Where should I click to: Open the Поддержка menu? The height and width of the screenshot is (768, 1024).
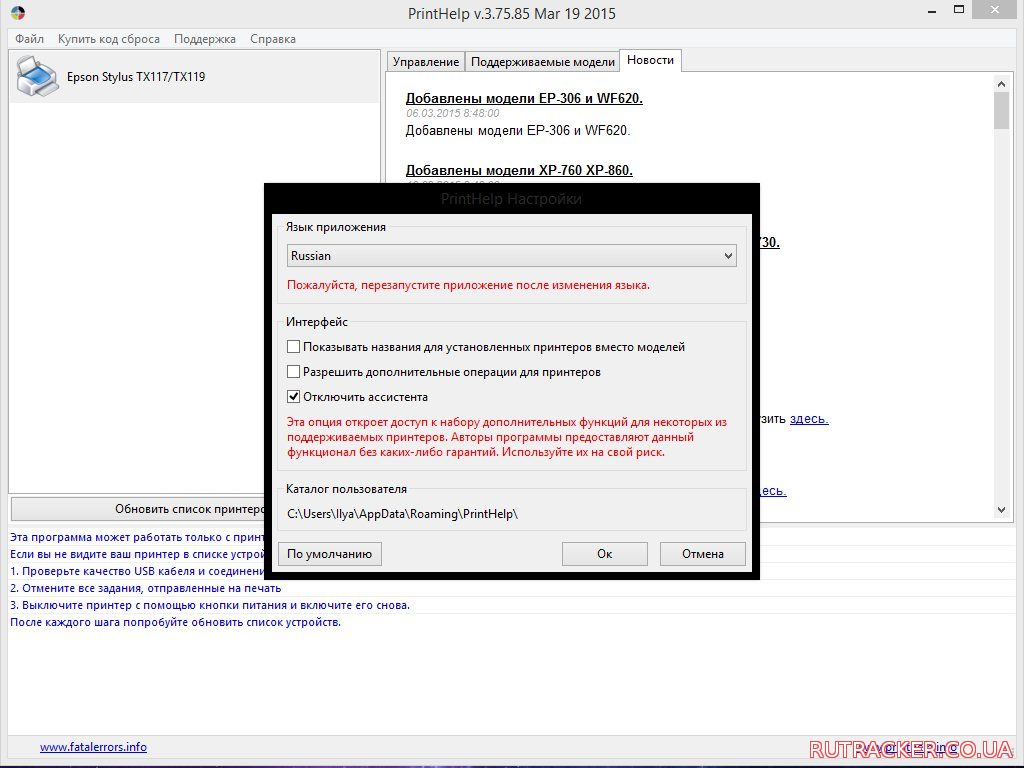pos(204,39)
